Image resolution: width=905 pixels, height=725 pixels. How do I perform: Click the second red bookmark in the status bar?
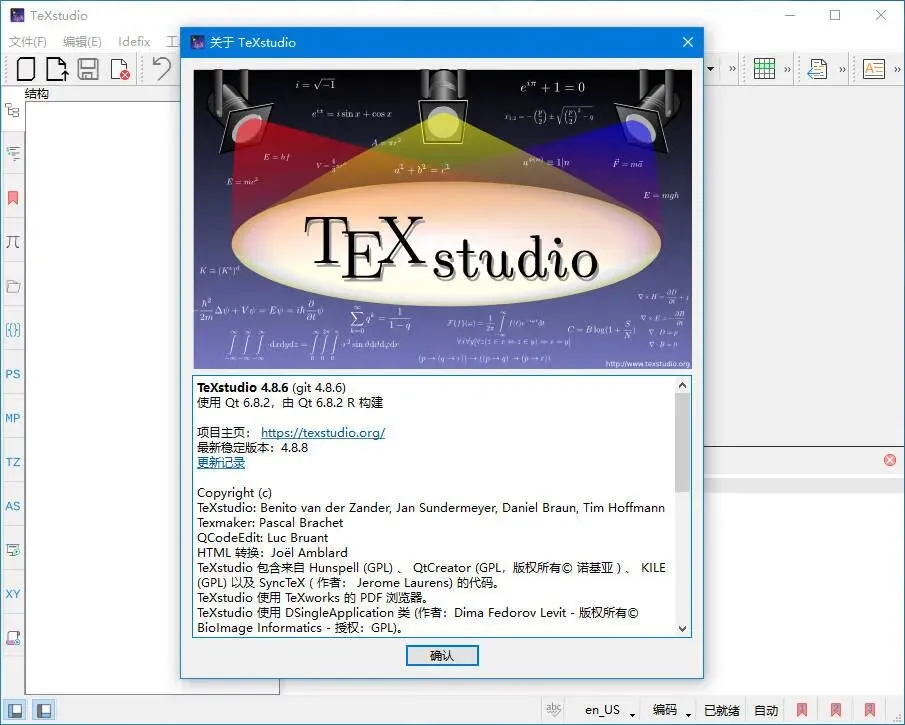[836, 709]
